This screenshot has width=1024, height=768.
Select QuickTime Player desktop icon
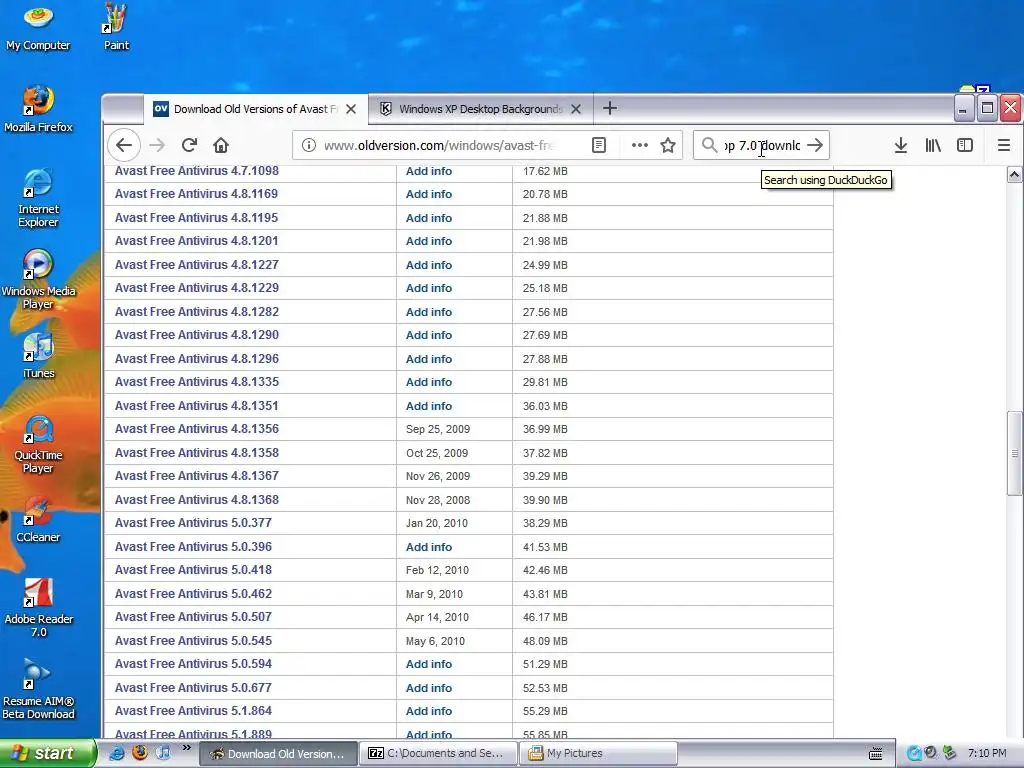click(x=38, y=444)
